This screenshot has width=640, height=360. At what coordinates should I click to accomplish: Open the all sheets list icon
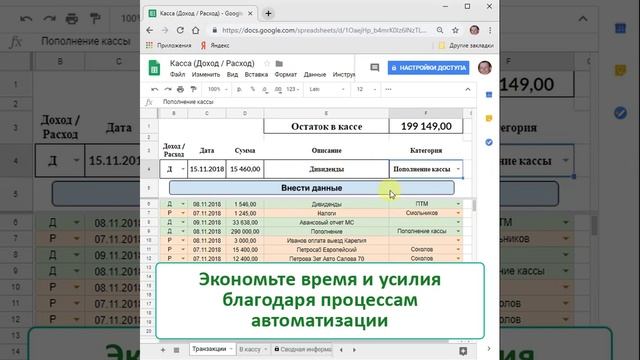coord(176,350)
